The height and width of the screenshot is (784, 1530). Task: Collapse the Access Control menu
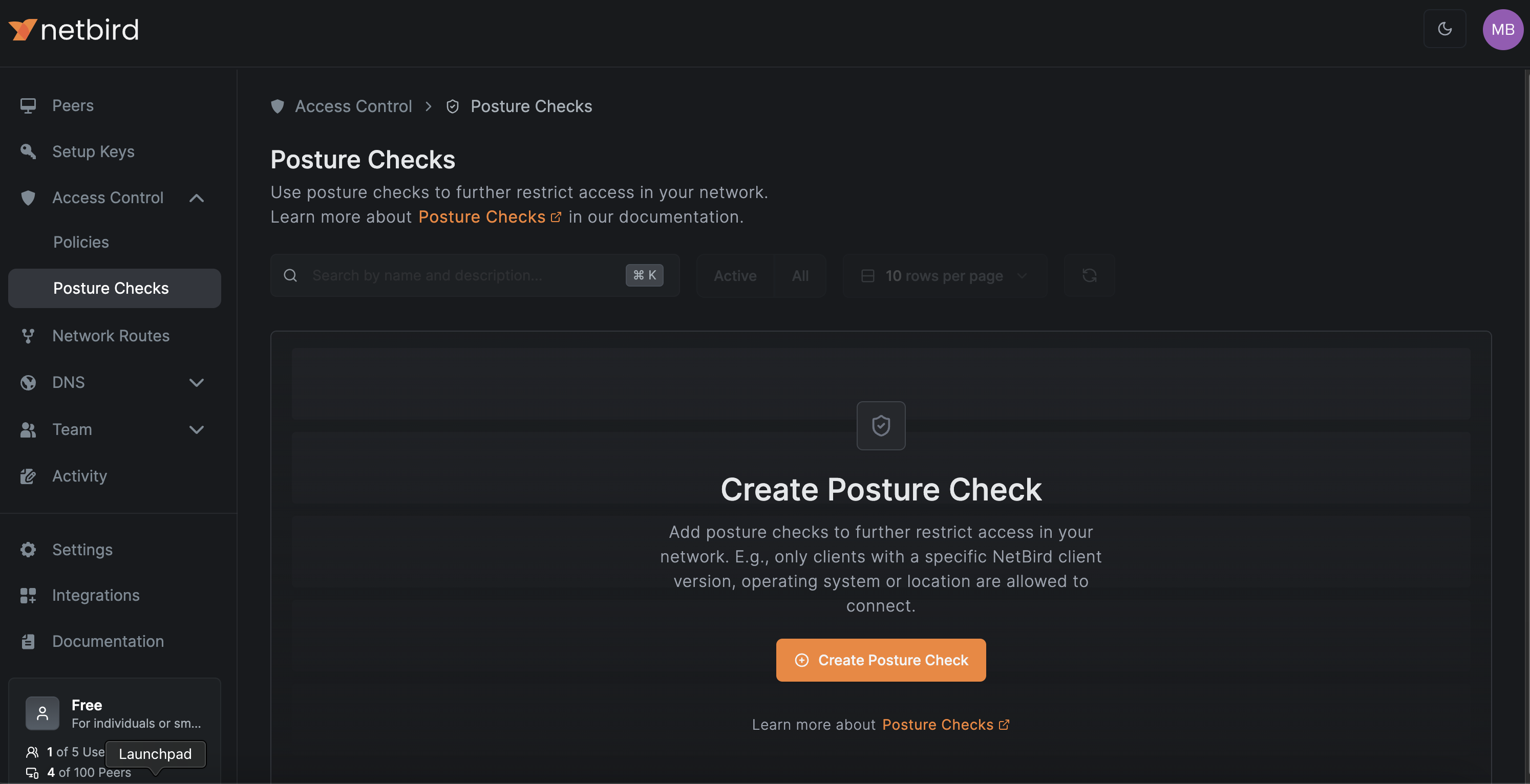click(196, 198)
